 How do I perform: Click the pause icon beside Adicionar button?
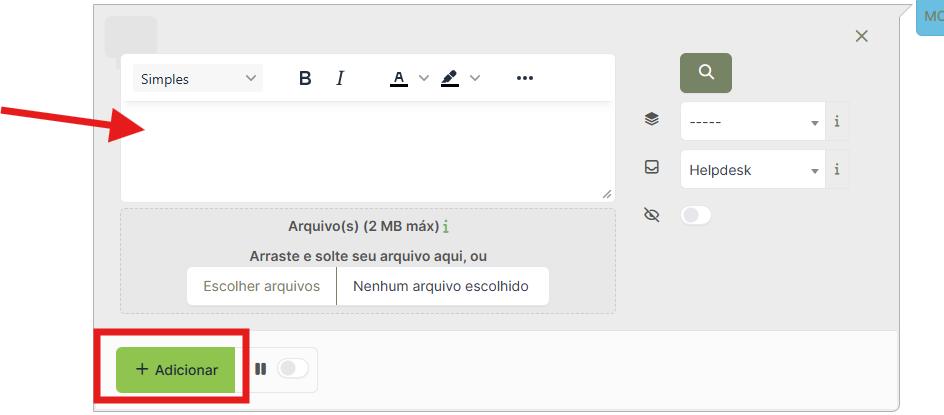260,369
